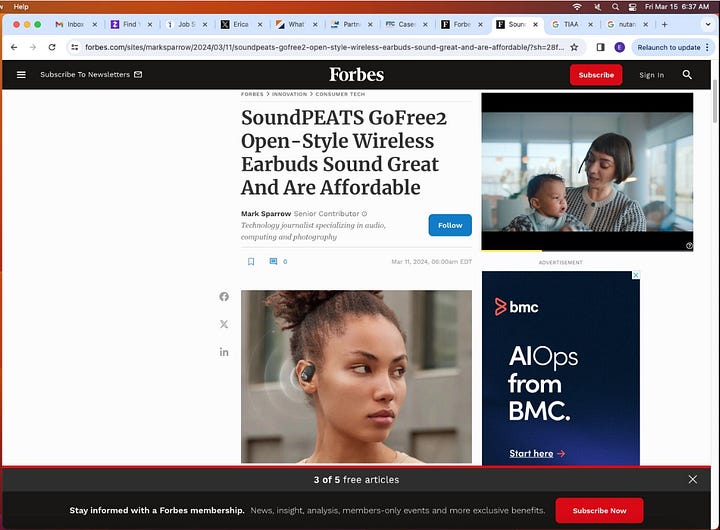720x530 pixels.
Task: Close the Gmail Inbox tab
Action: (95, 24)
